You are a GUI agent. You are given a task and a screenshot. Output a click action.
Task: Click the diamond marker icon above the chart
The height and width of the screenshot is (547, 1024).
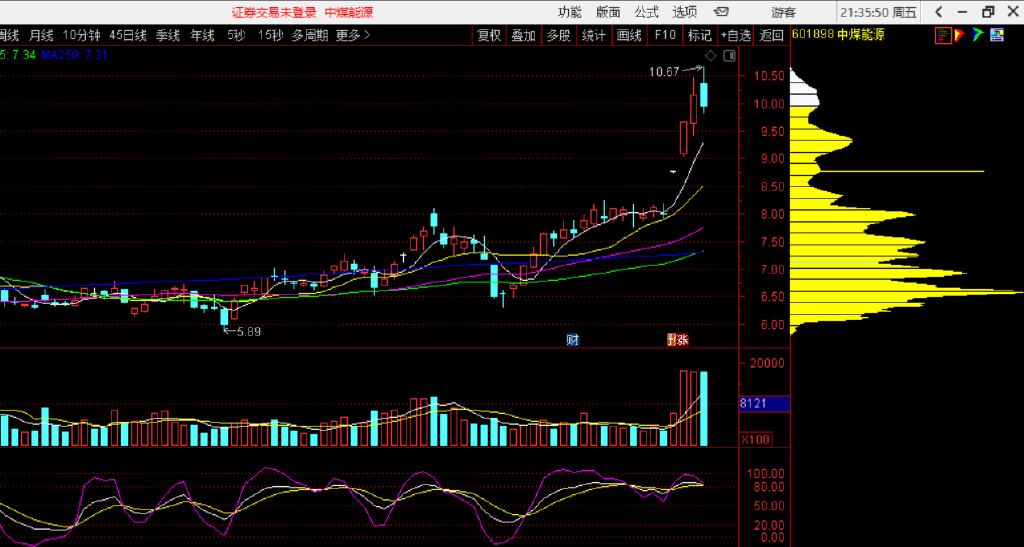709,54
